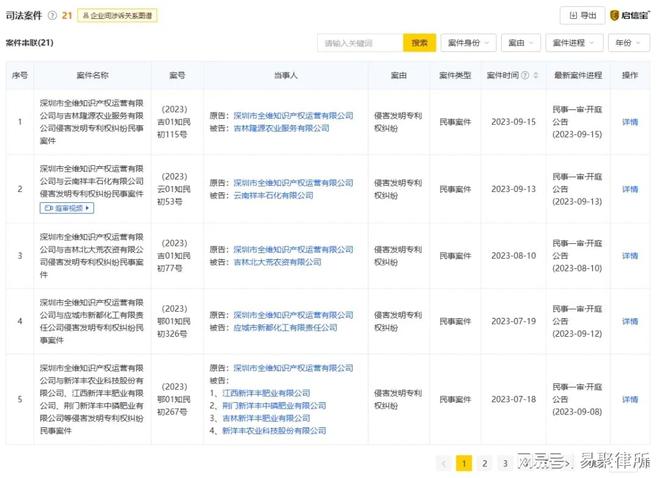Open the 案件身份 filter dropdown
Image resolution: width=660 pixels, height=478 pixels.
[468, 43]
